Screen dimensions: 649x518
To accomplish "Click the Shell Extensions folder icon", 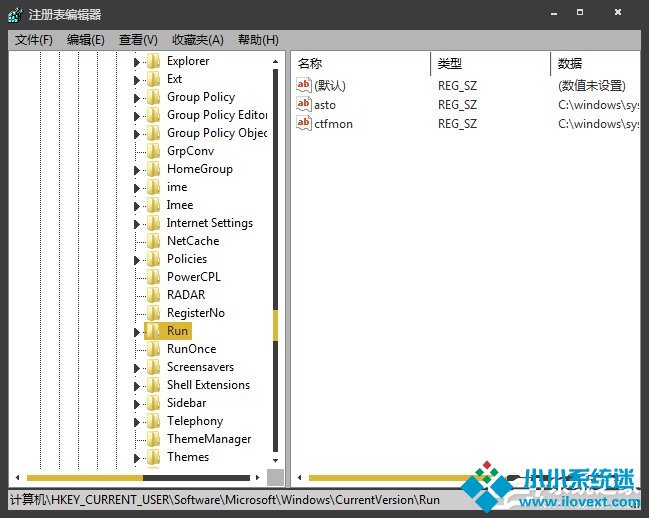I will point(154,385).
